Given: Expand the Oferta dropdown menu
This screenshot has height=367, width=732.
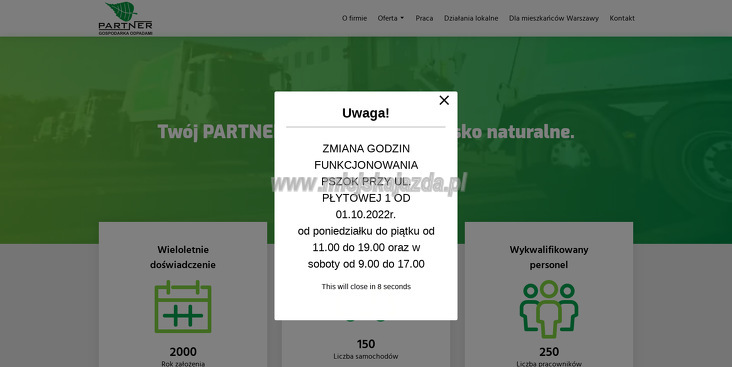Looking at the screenshot, I should coord(391,18).
